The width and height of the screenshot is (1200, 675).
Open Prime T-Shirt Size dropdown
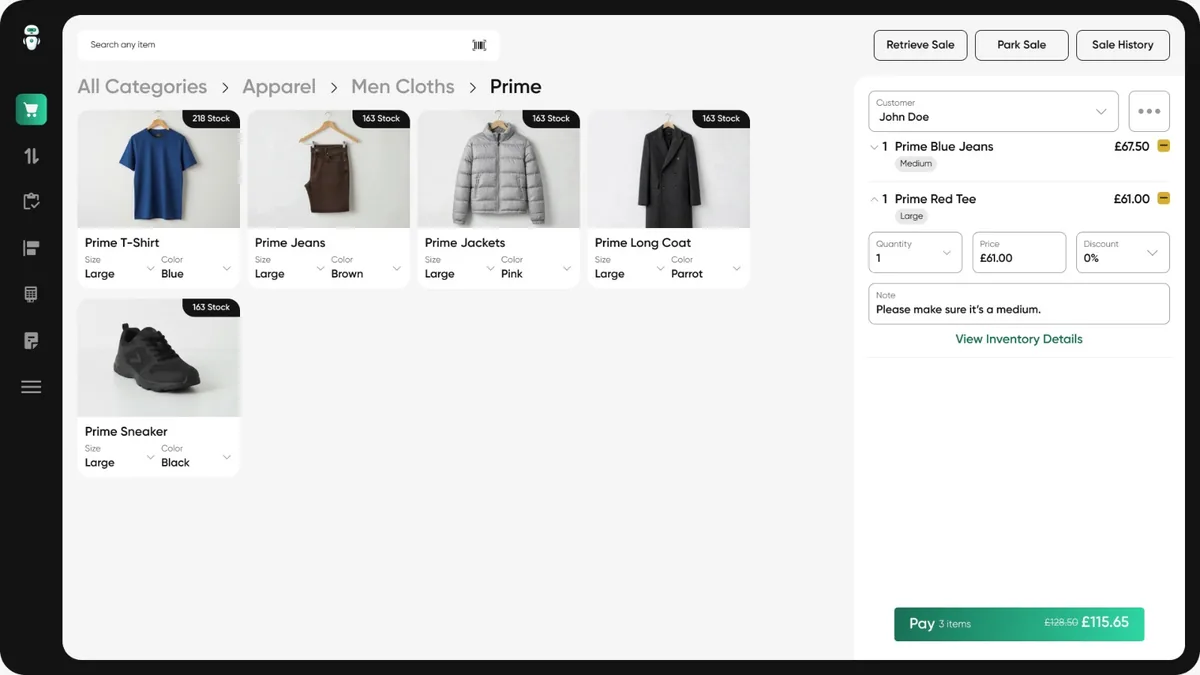pyautogui.click(x=119, y=267)
